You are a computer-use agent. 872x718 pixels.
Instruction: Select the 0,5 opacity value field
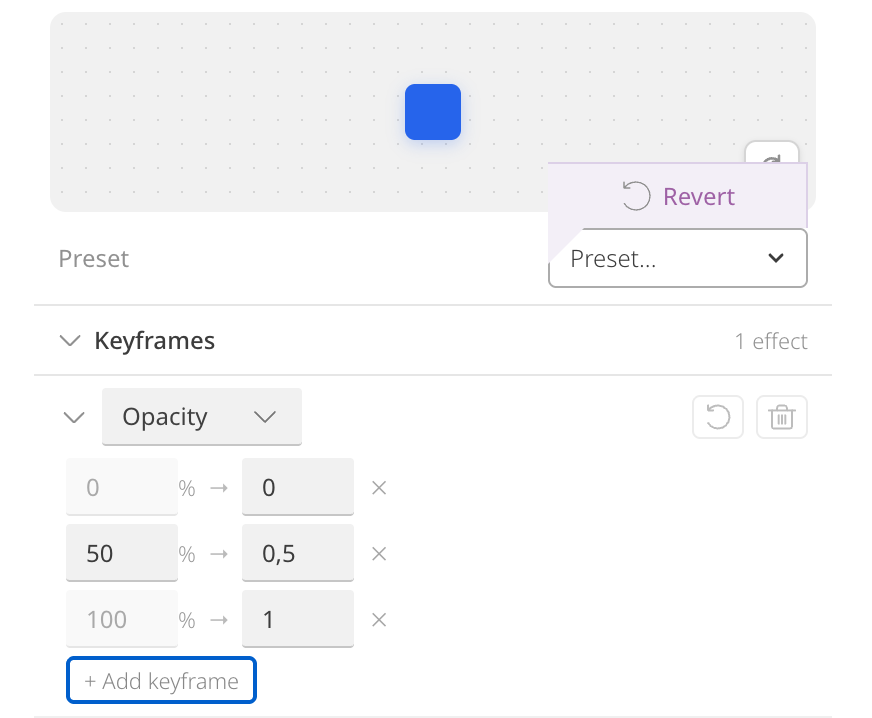[297, 553]
